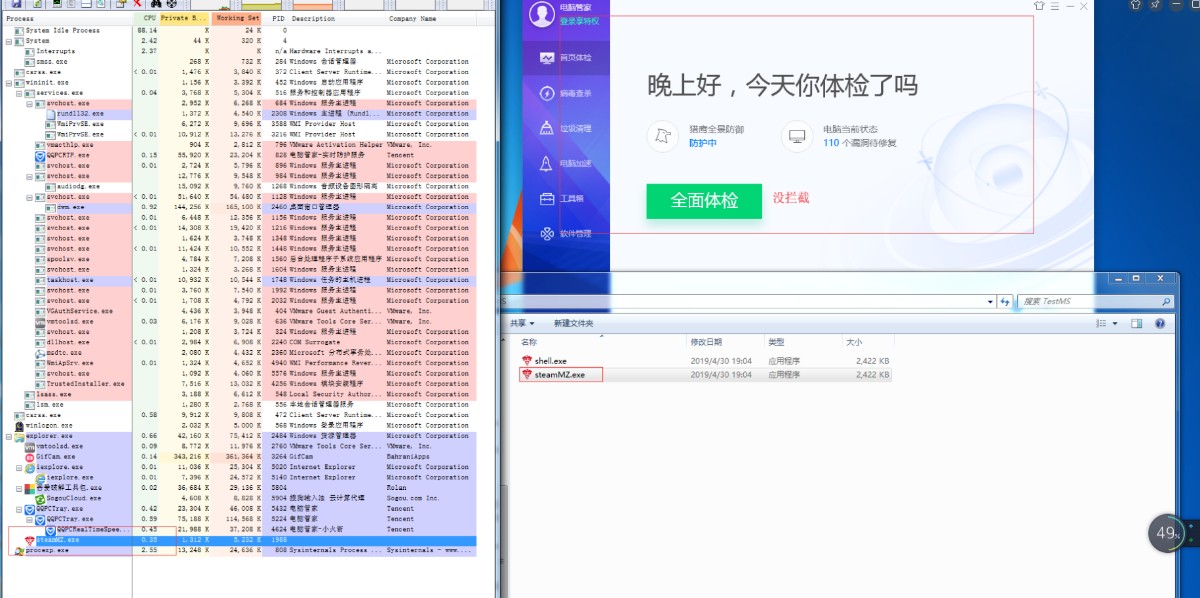This screenshot has width=1200, height=598.
Task: Sort by Company Name column header
Action: [x=413, y=18]
